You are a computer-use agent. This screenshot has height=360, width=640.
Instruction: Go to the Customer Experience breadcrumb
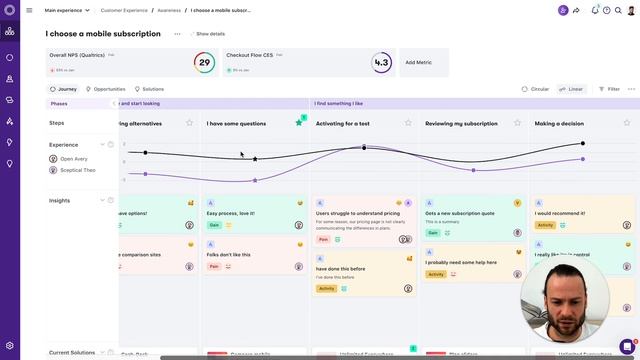124,10
